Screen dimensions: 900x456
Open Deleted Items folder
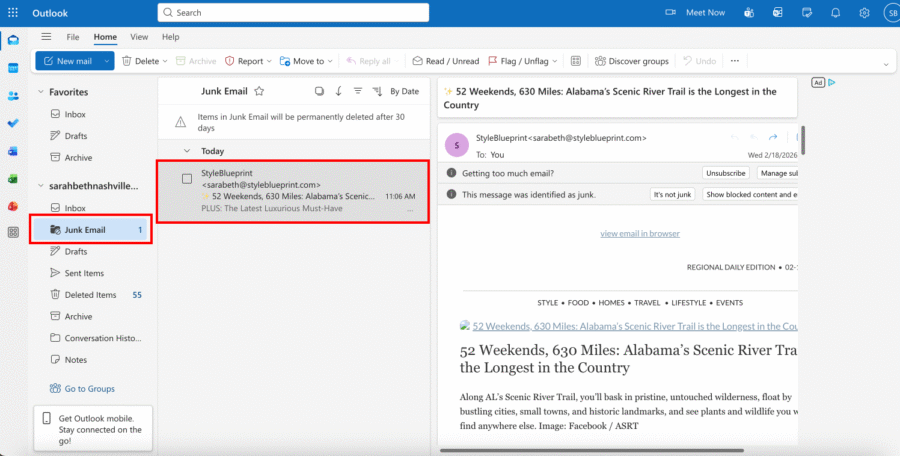coord(90,295)
